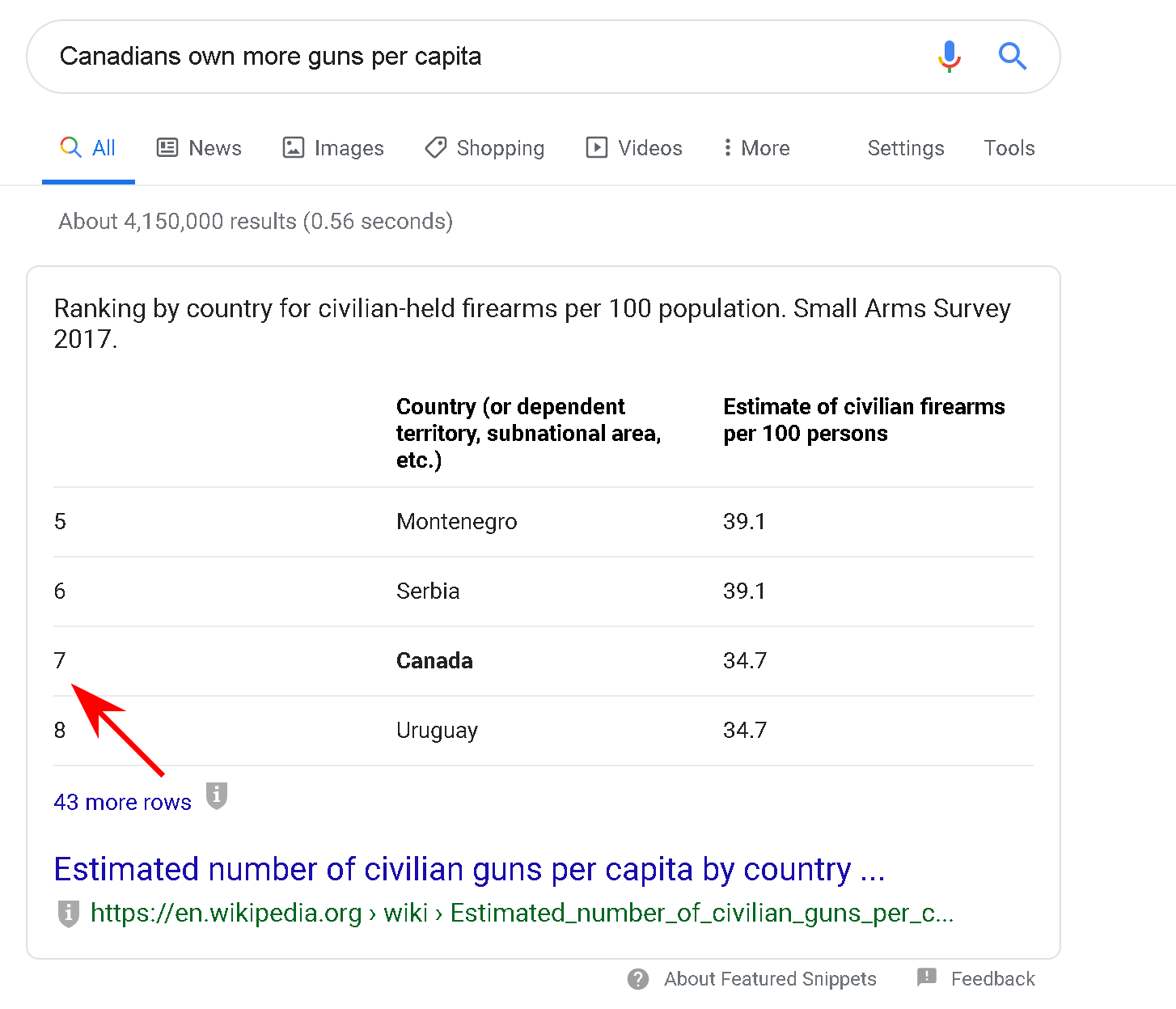Click into the search query text field

485,57
